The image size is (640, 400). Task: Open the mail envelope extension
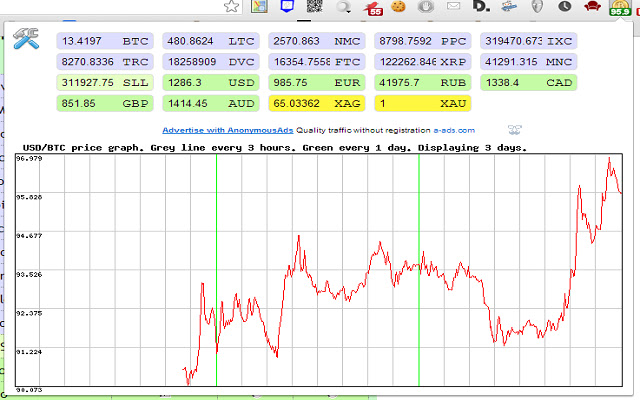click(x=453, y=6)
